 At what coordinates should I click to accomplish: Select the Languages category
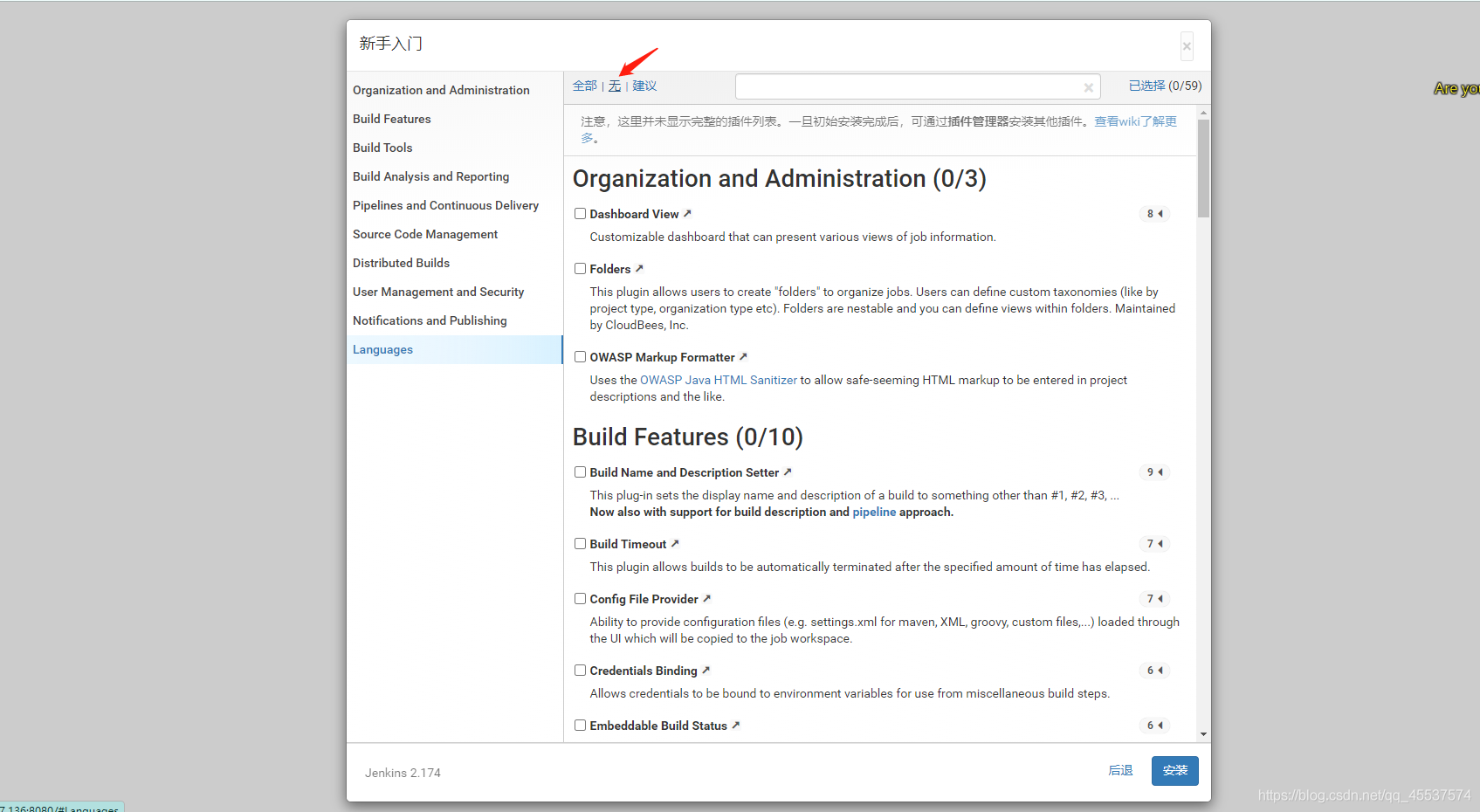coord(454,349)
